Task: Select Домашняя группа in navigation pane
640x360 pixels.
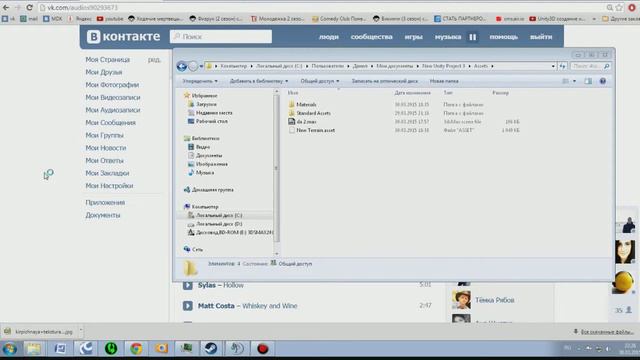Action: click(x=212, y=190)
